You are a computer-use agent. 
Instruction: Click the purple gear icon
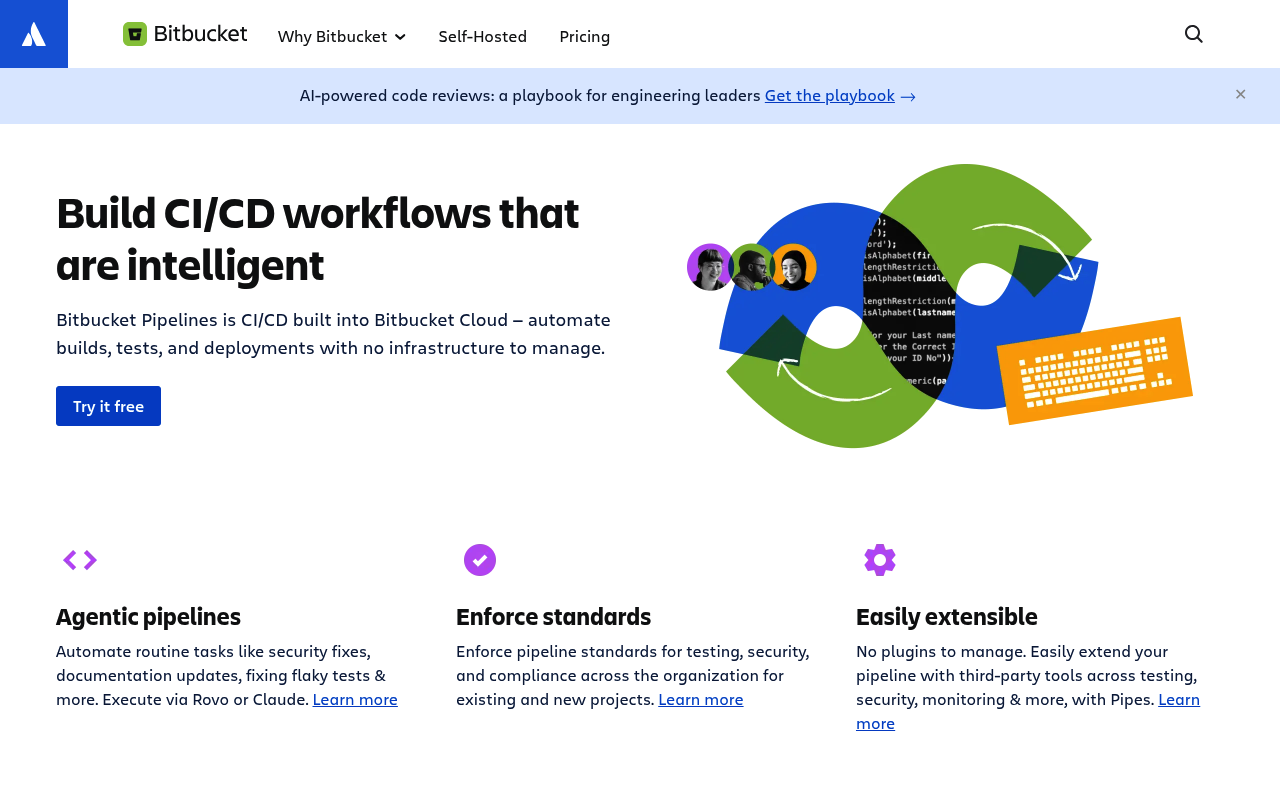880,560
